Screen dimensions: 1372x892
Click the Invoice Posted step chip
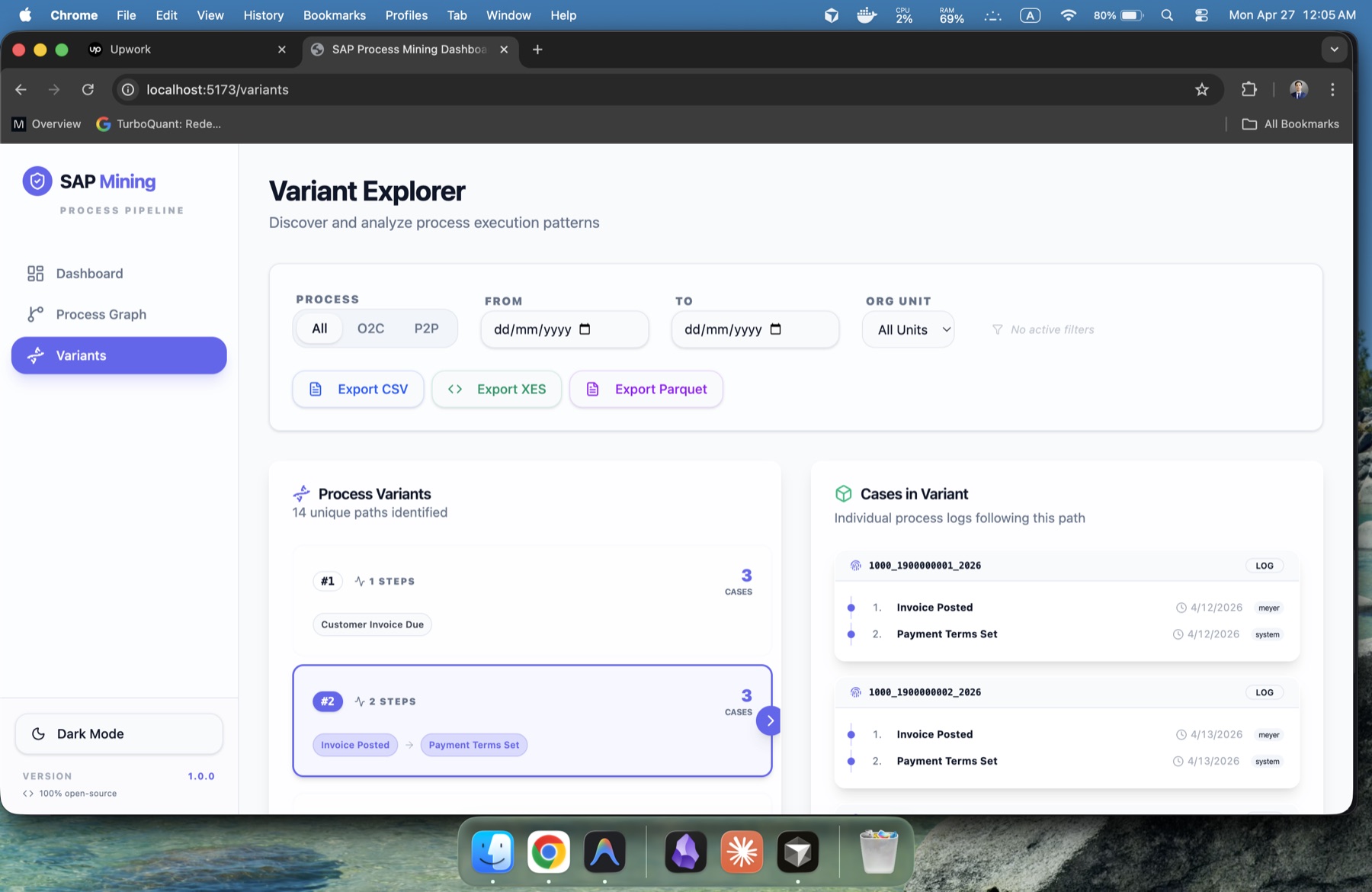click(x=355, y=745)
